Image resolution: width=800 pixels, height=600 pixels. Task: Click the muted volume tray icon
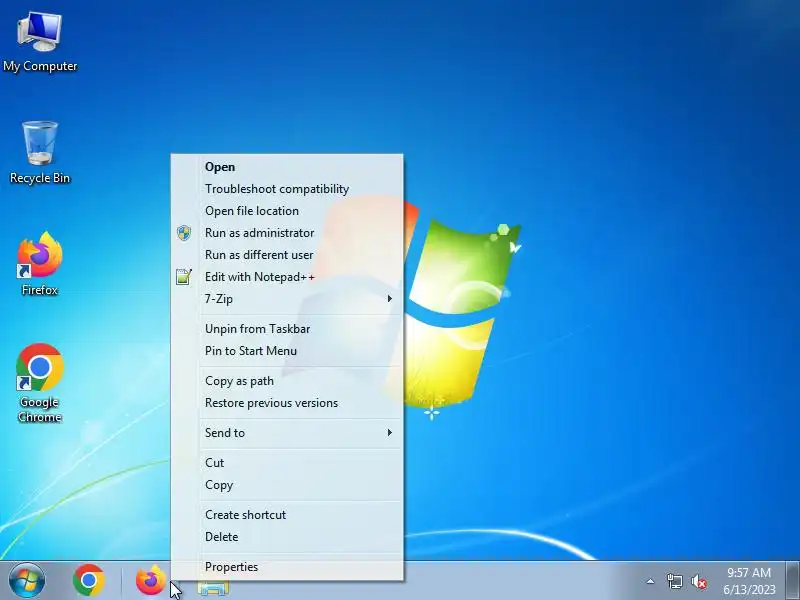point(699,581)
